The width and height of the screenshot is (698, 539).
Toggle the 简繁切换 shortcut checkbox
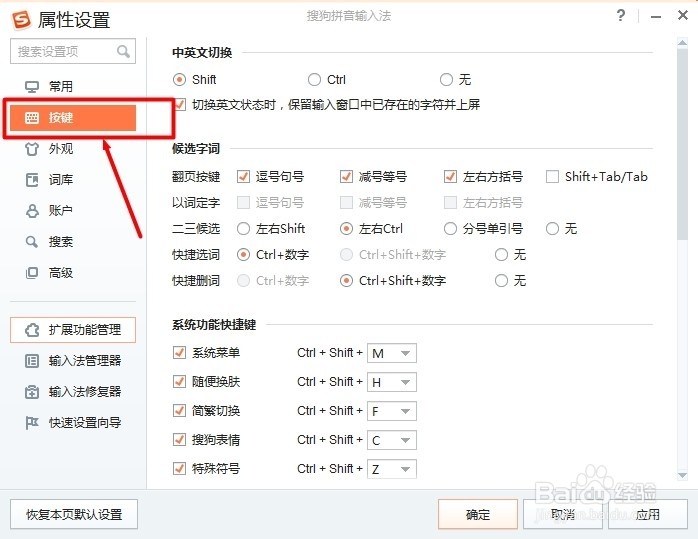point(179,410)
